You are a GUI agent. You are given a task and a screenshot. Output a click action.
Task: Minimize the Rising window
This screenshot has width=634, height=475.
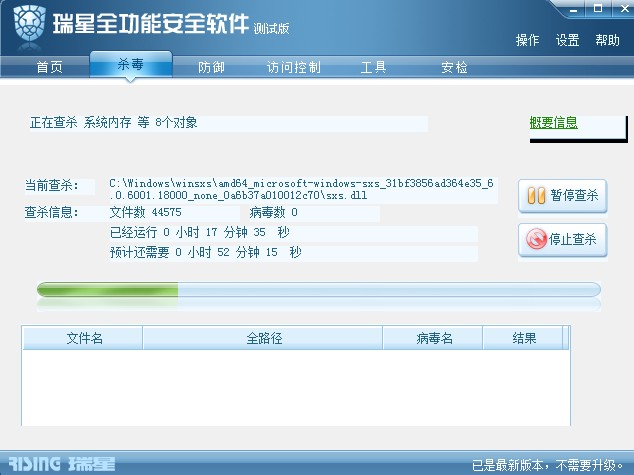(574, 9)
